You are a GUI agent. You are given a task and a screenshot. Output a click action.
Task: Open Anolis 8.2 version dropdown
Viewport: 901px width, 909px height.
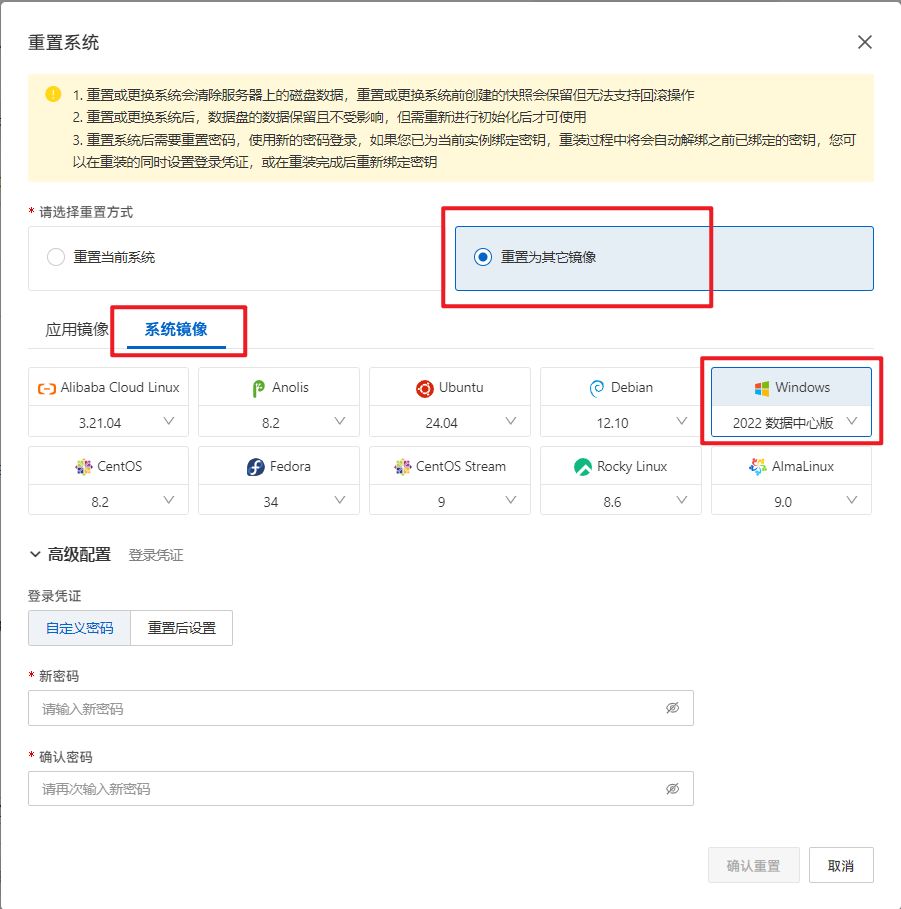[x=279, y=422]
